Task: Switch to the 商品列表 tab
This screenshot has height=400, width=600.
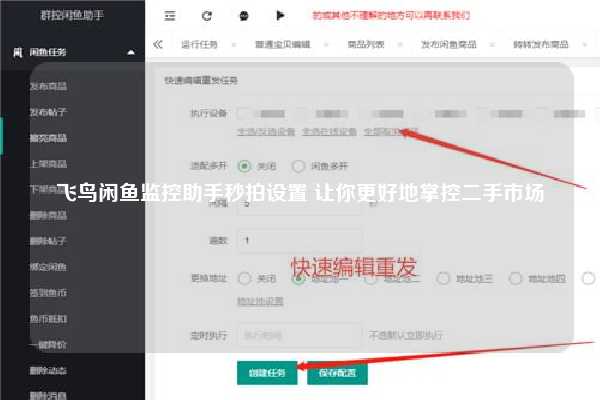Action: click(x=366, y=44)
